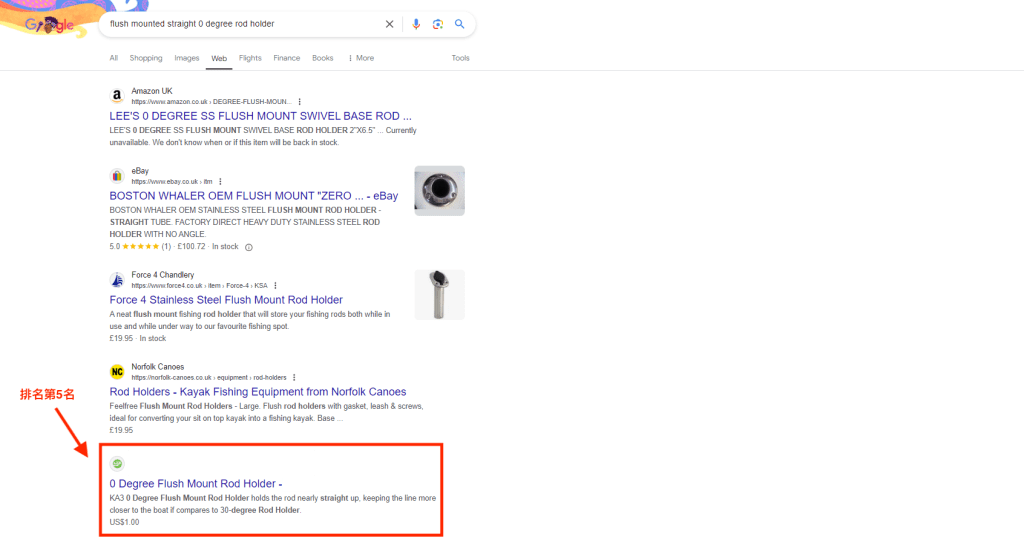Click the ebay.co.uk URL breadcrumb
The image size is (1024, 540).
pos(172,182)
